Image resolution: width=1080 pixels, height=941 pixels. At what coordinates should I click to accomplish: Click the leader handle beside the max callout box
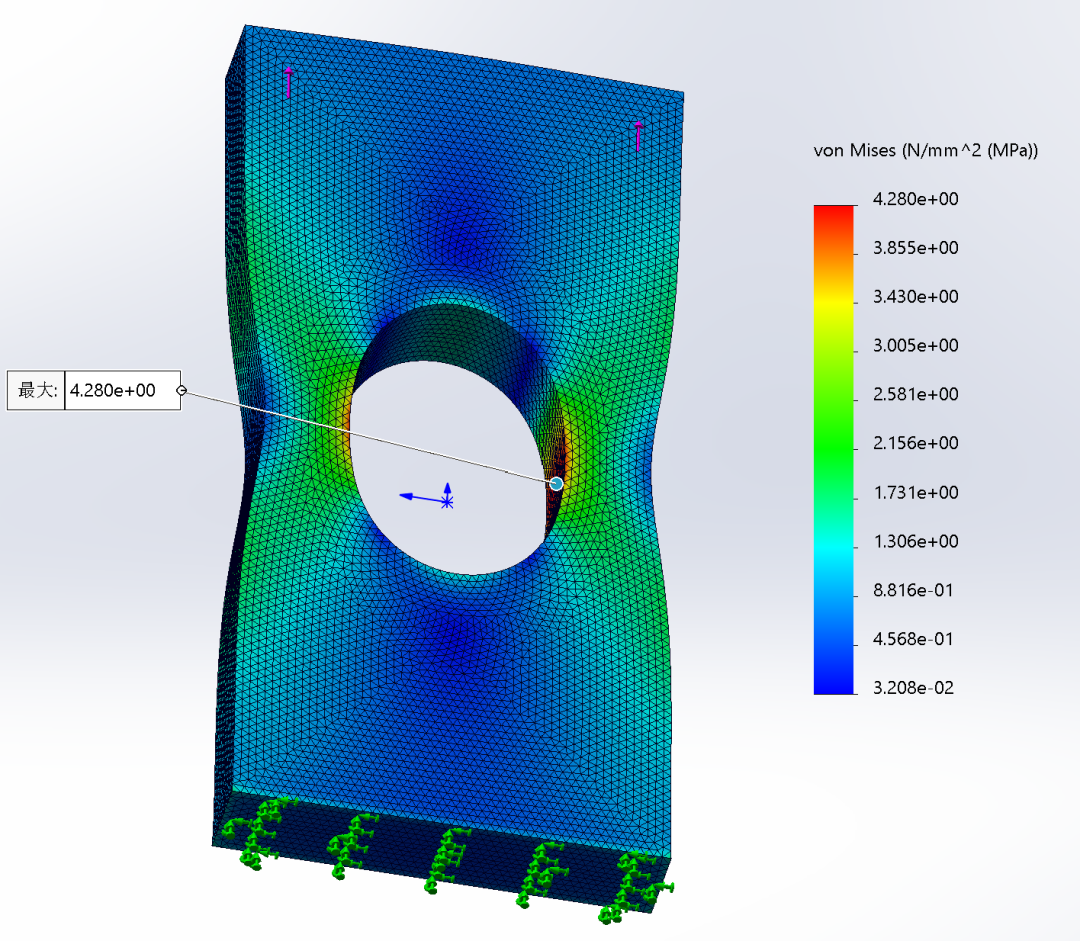coord(182,391)
